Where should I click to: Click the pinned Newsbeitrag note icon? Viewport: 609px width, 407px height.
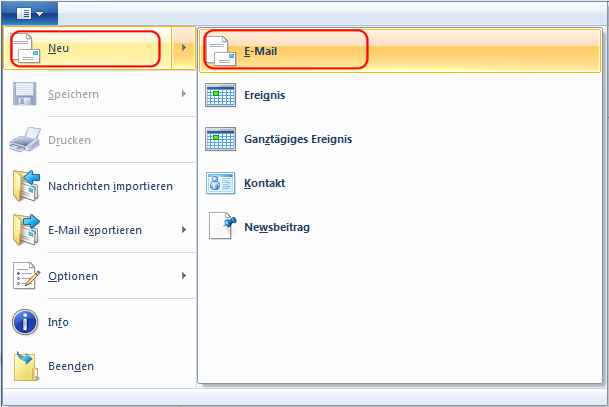click(x=220, y=227)
